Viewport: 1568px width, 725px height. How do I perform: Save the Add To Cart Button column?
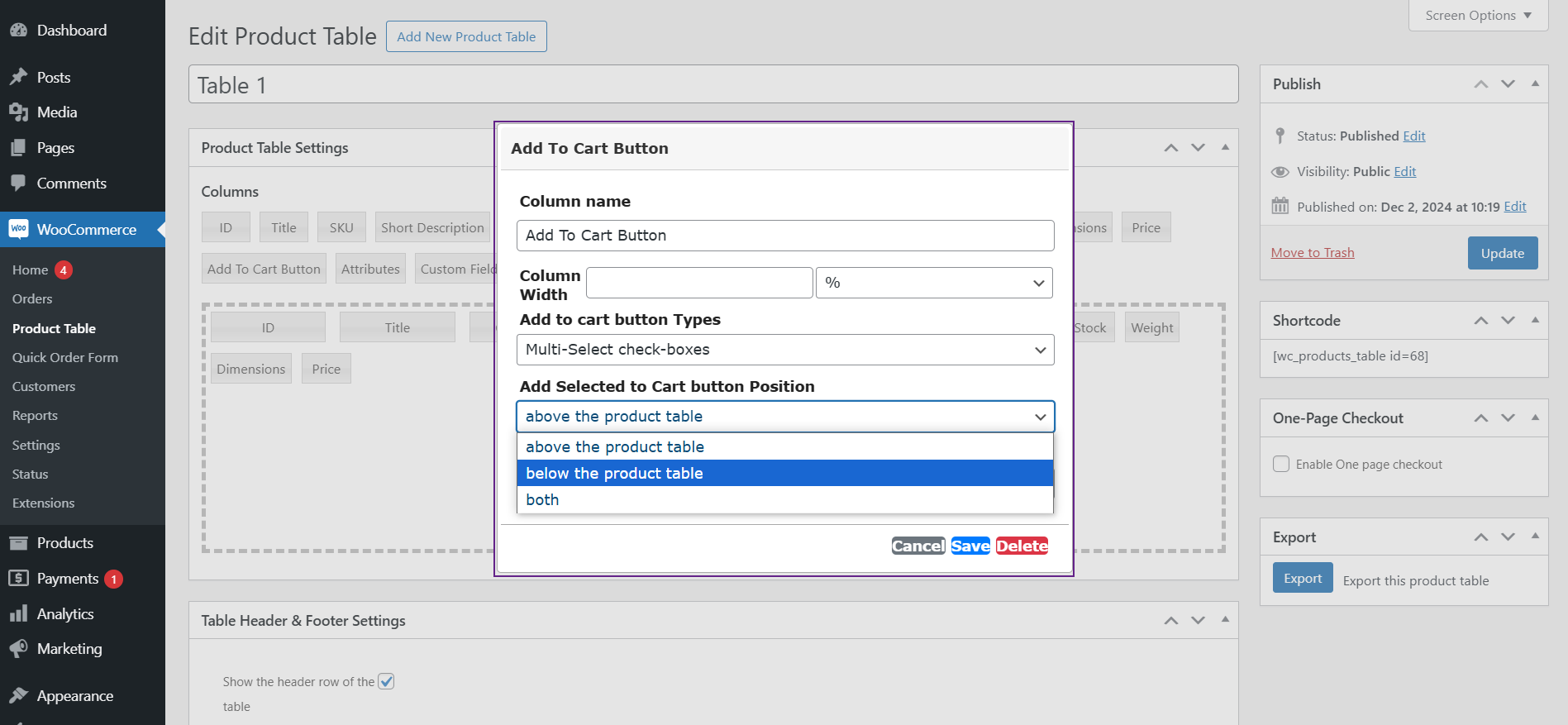tap(970, 546)
